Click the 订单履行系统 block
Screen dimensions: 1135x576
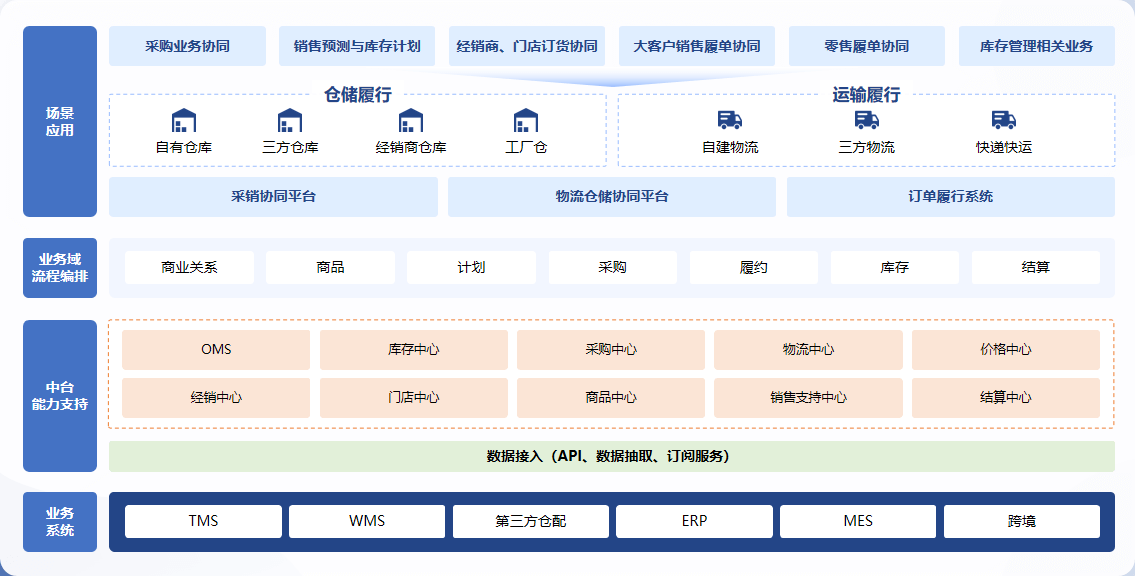(x=950, y=197)
